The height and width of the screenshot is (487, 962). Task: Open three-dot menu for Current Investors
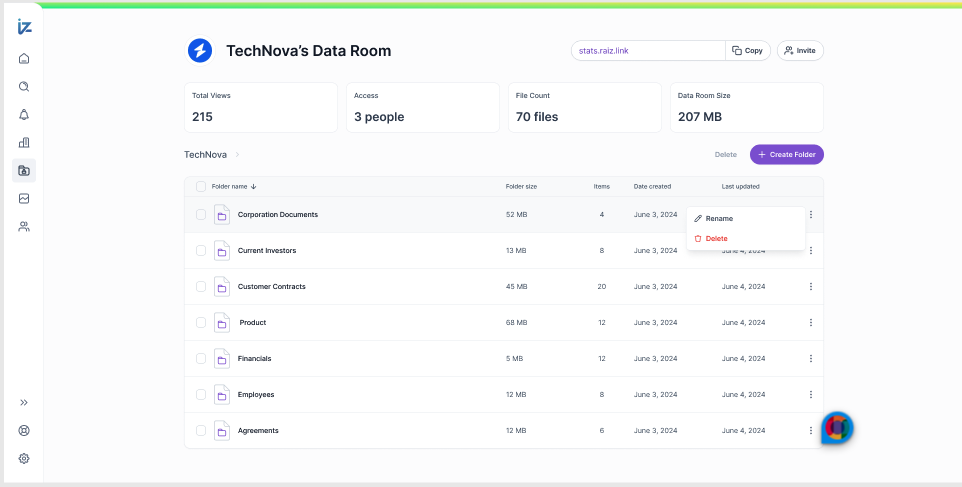coord(810,251)
